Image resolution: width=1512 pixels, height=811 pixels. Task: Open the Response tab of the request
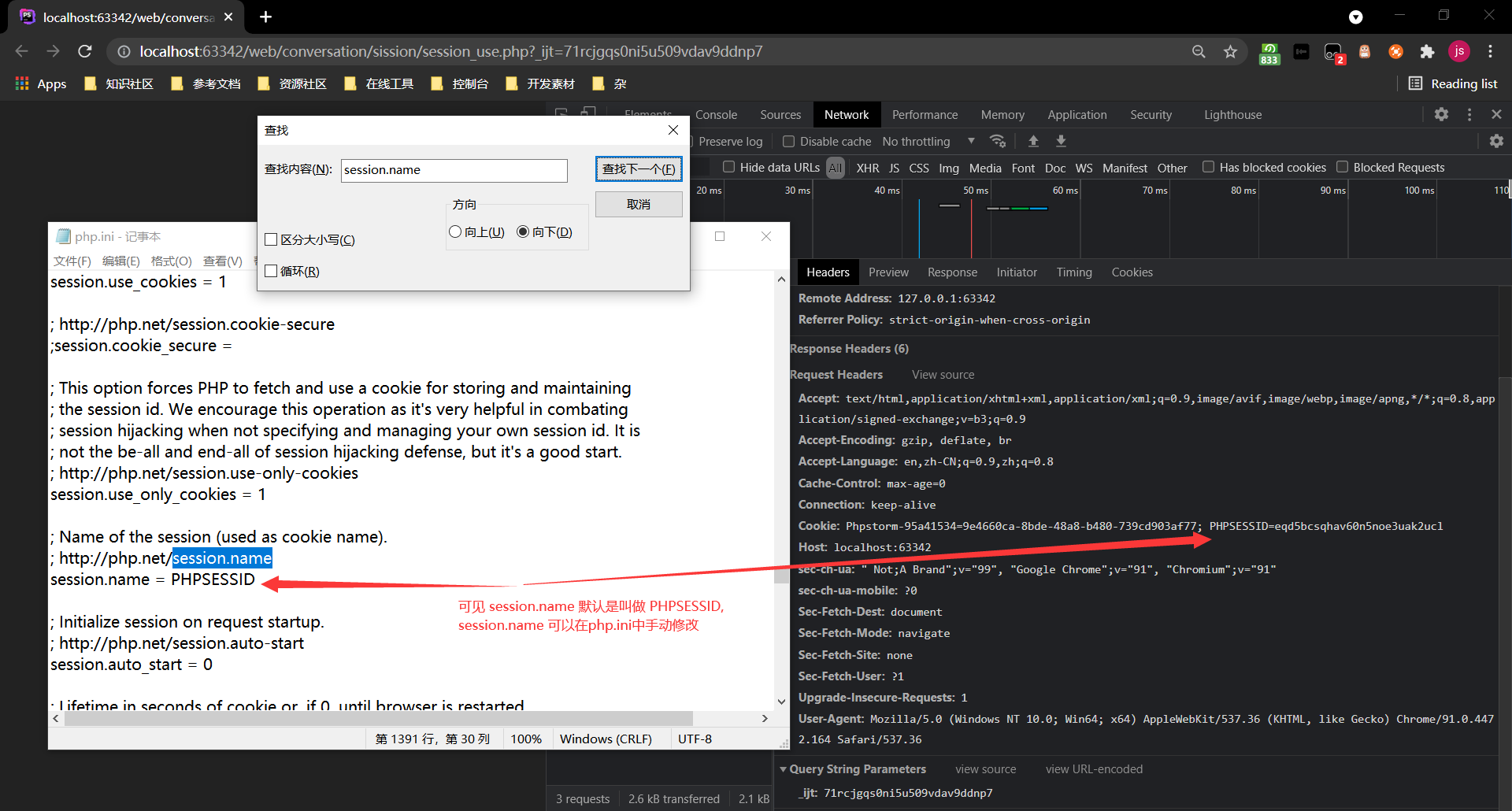(952, 272)
